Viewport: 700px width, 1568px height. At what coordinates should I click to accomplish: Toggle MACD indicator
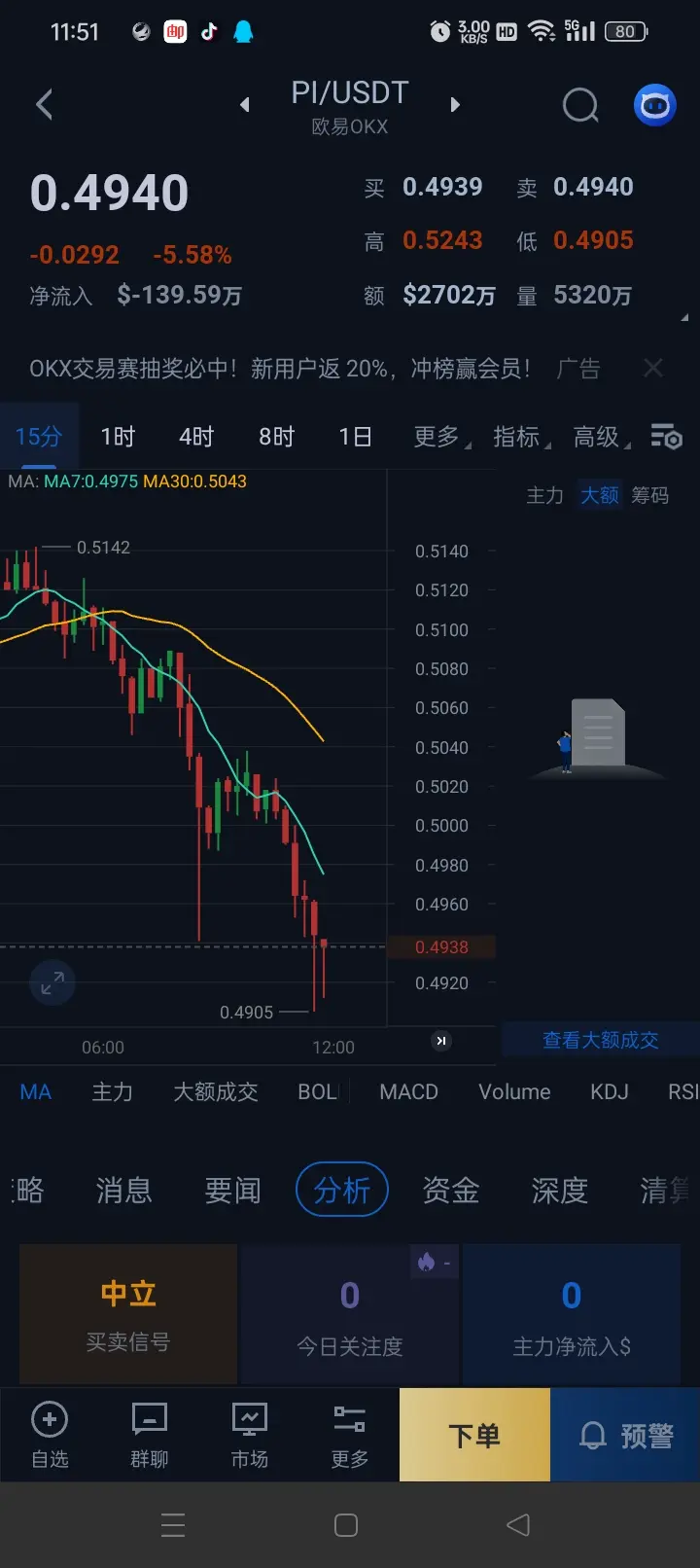click(408, 1091)
